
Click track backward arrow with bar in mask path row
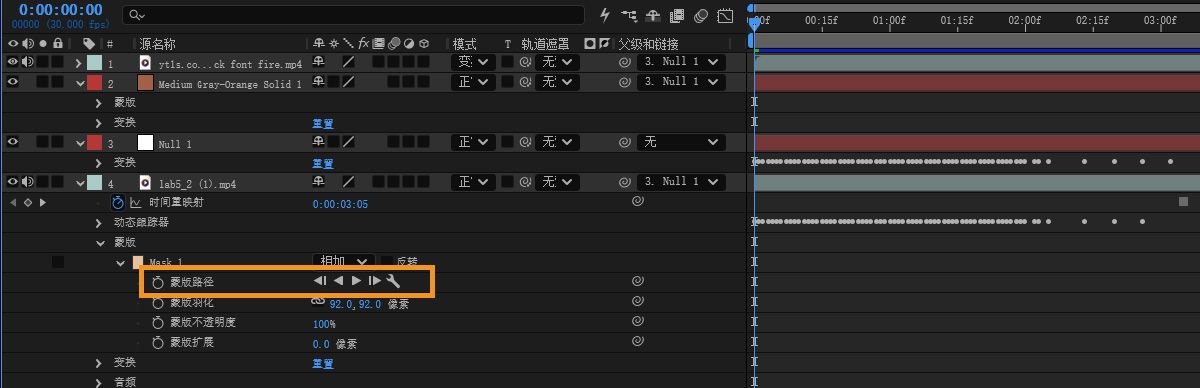(320, 282)
